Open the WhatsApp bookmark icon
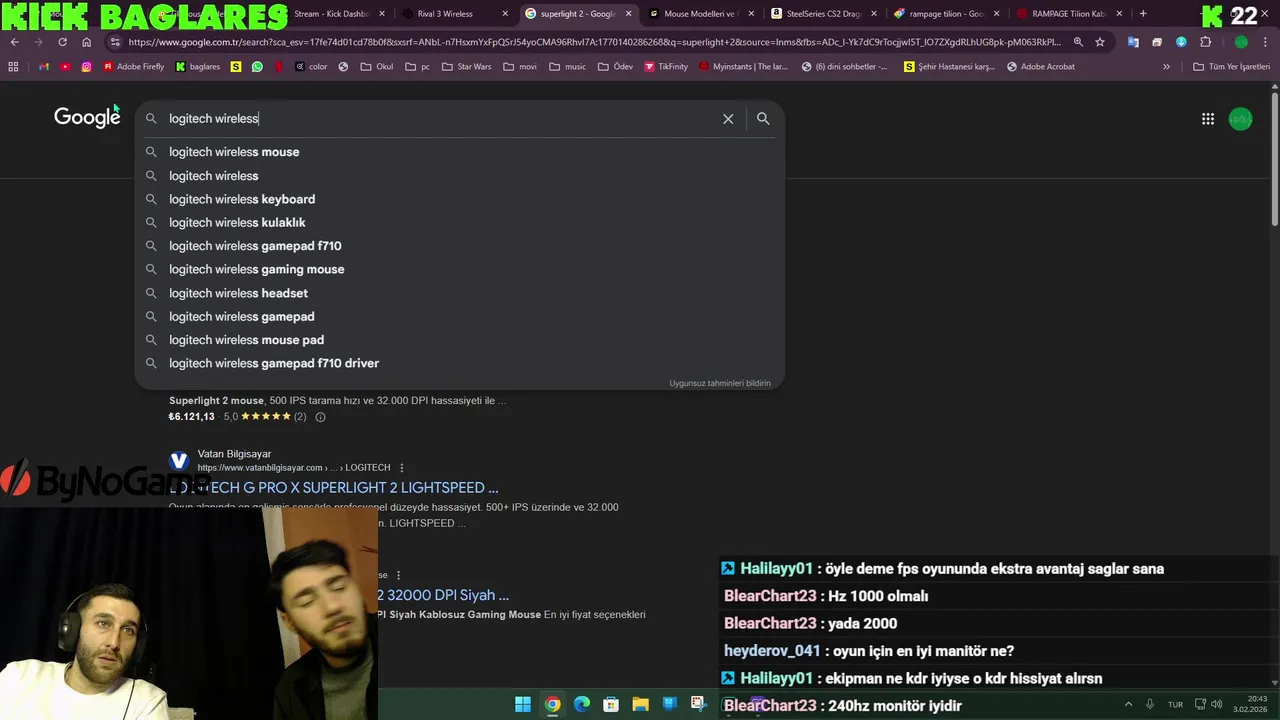1280x720 pixels. [257, 67]
